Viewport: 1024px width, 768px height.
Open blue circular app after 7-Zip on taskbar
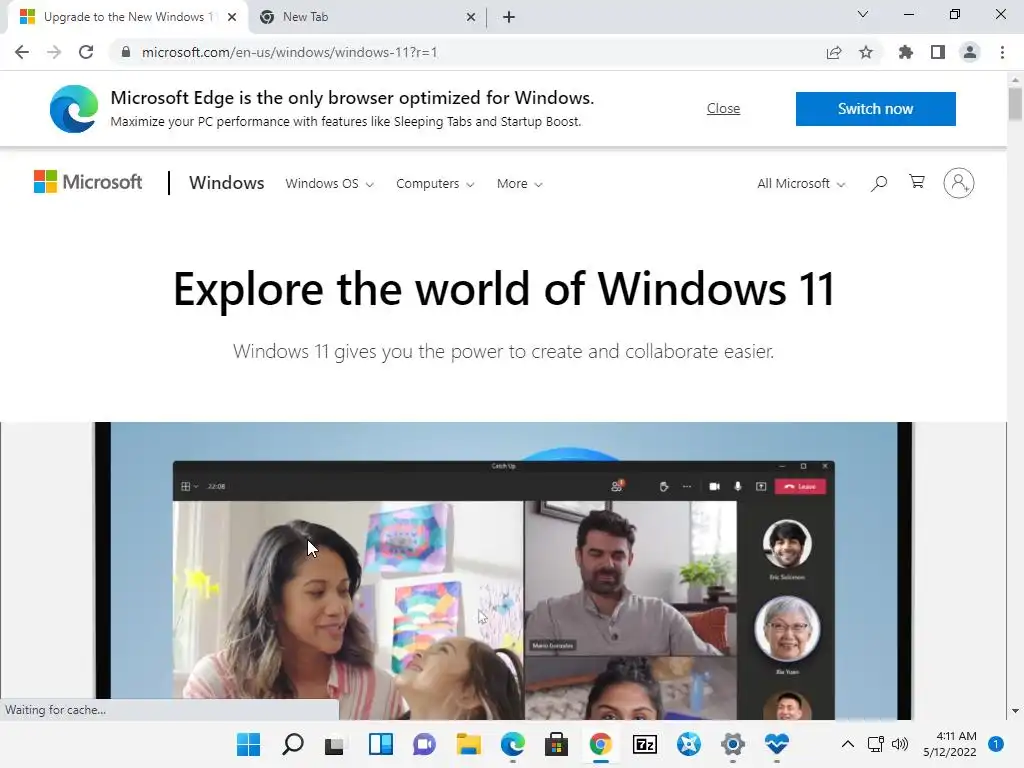pos(688,744)
